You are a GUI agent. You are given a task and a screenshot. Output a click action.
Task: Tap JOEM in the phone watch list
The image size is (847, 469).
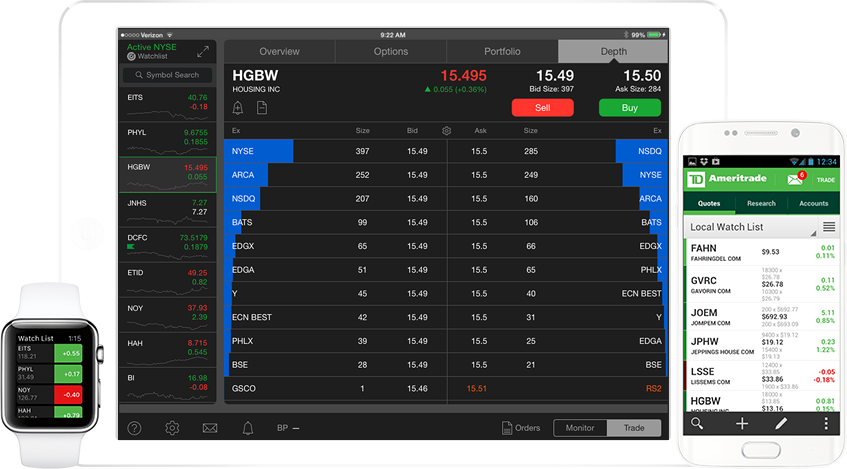(761, 317)
